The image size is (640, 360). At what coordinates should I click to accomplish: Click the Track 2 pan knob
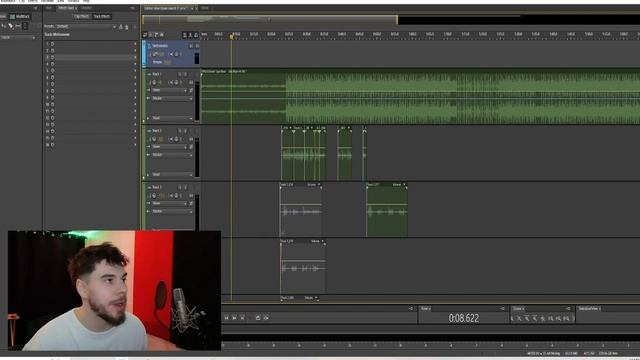pyautogui.click(x=176, y=139)
